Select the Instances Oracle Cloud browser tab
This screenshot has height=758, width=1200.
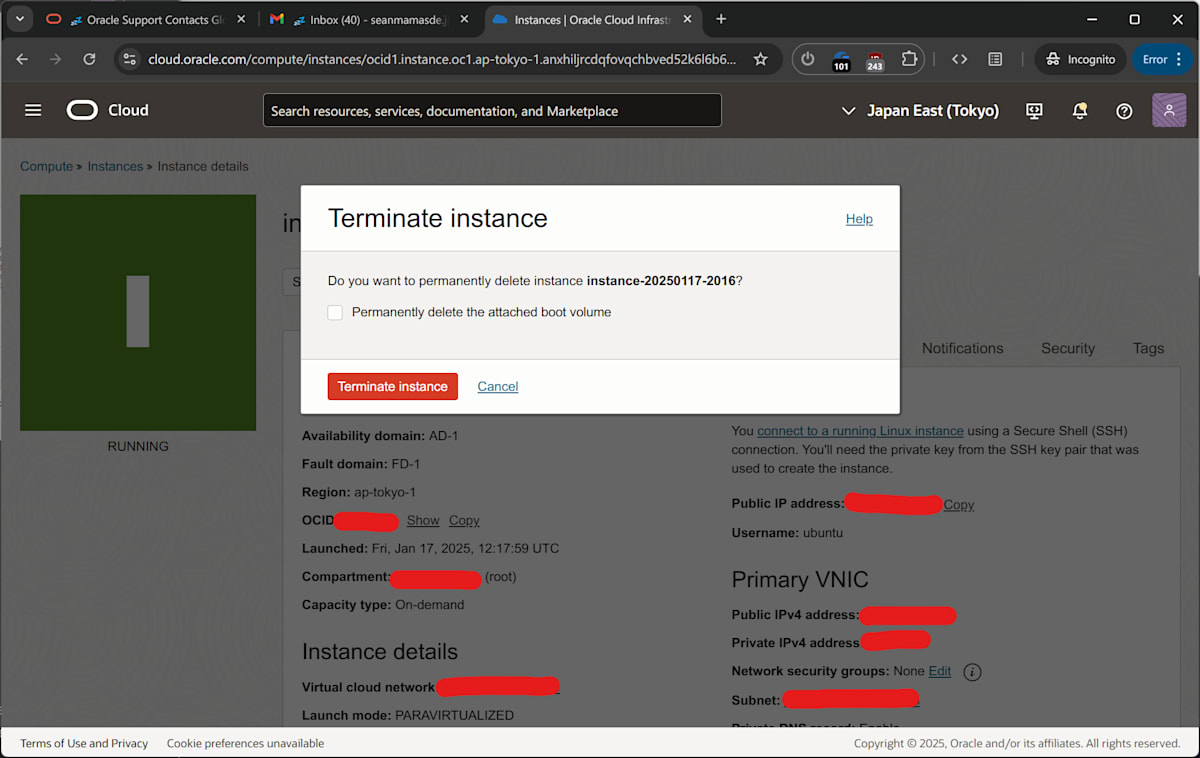pyautogui.click(x=592, y=19)
